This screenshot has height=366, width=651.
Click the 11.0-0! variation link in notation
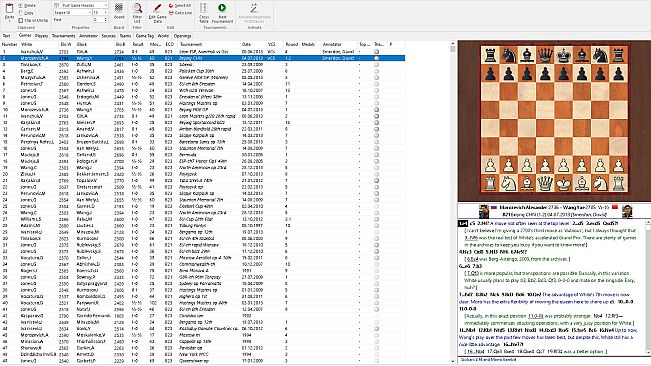(x=536, y=316)
